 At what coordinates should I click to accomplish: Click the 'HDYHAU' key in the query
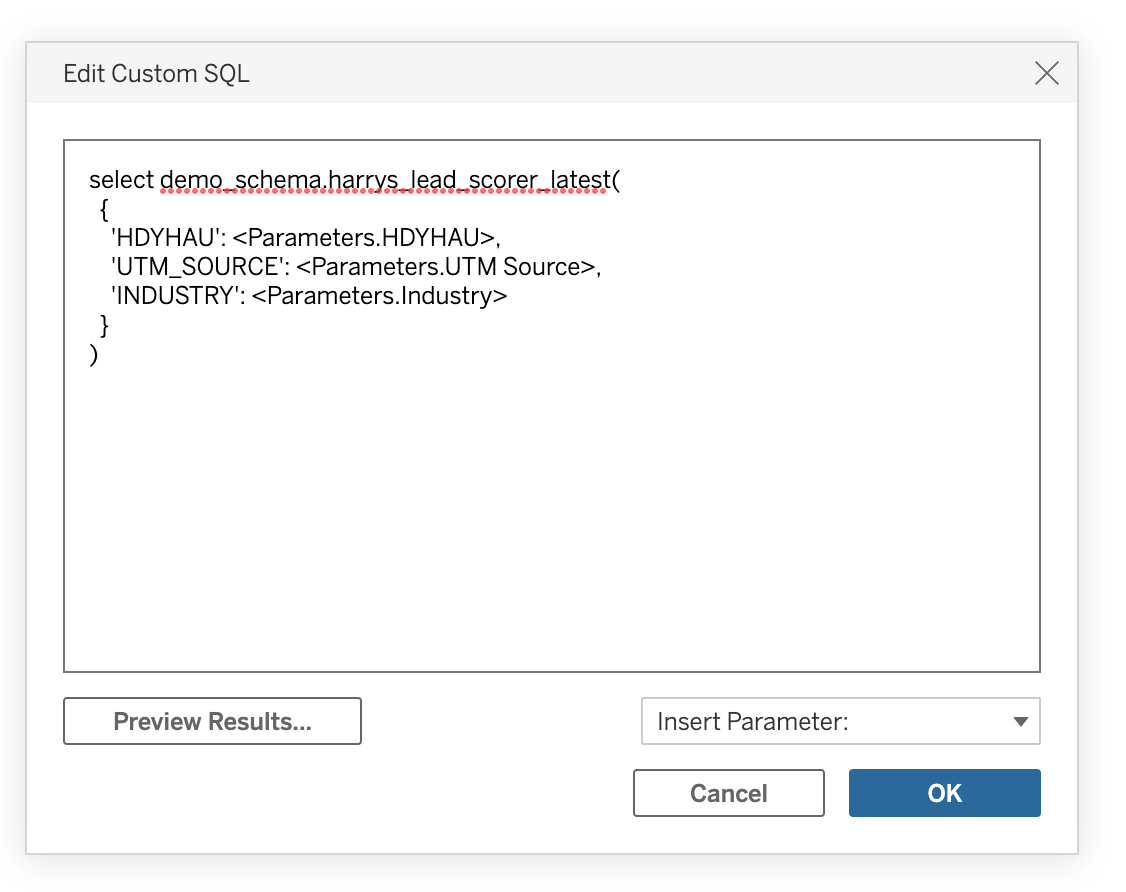pos(164,238)
